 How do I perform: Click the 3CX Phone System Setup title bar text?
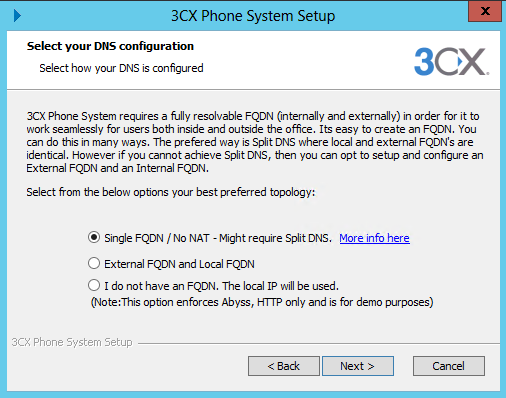tap(253, 16)
